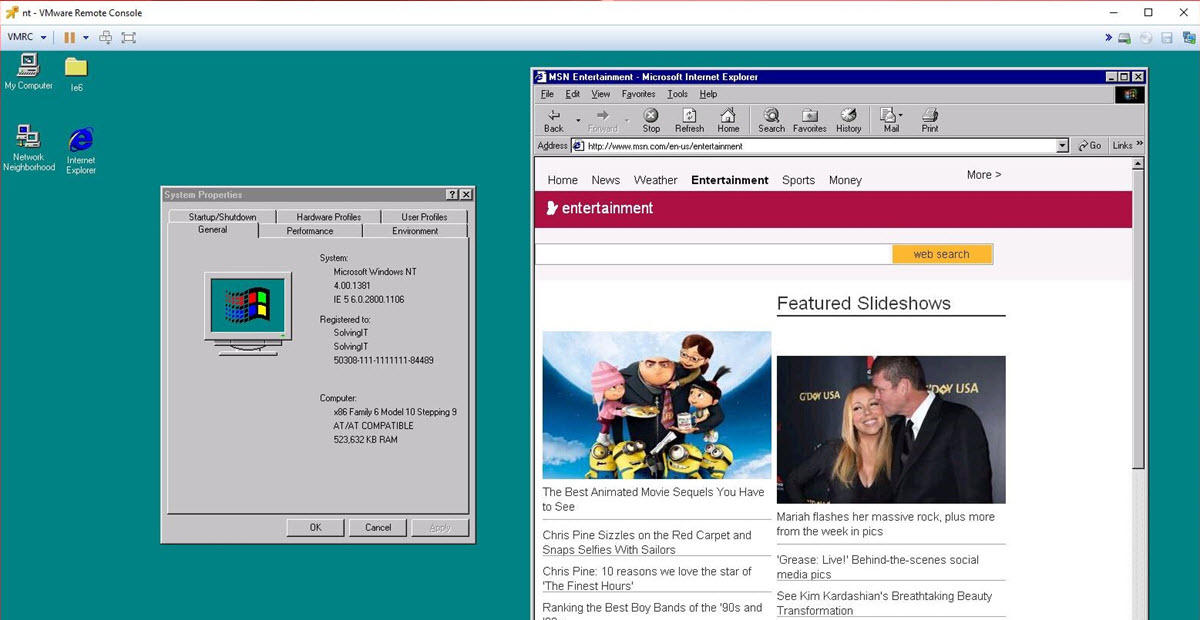
Task: Switch to the Performance tab
Action: coord(310,231)
